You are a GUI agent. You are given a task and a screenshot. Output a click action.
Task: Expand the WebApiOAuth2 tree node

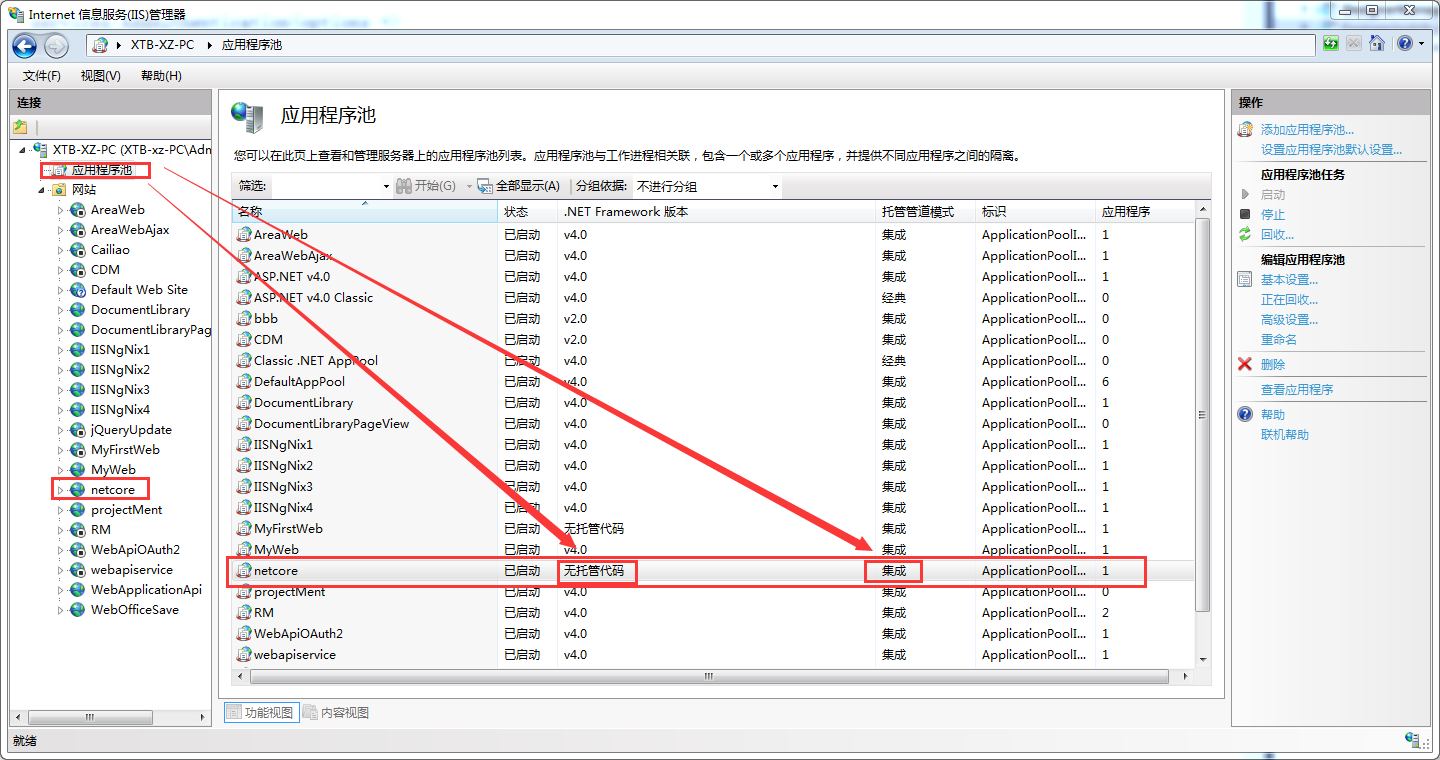pos(60,550)
